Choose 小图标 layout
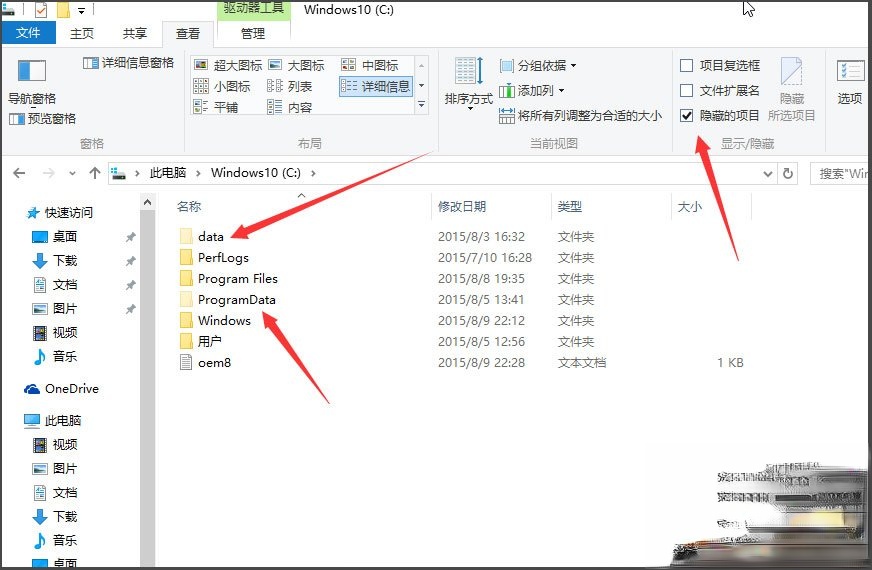Viewport: 872px width, 570px height. click(222, 86)
